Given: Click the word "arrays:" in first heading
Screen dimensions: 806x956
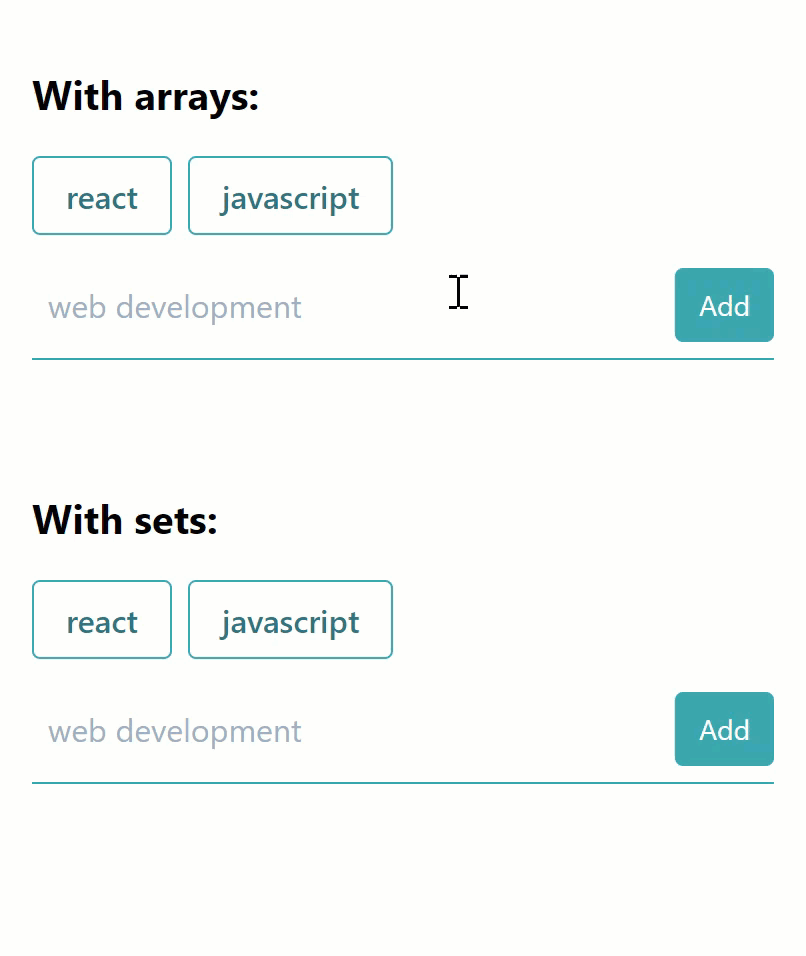Looking at the screenshot, I should [197, 99].
